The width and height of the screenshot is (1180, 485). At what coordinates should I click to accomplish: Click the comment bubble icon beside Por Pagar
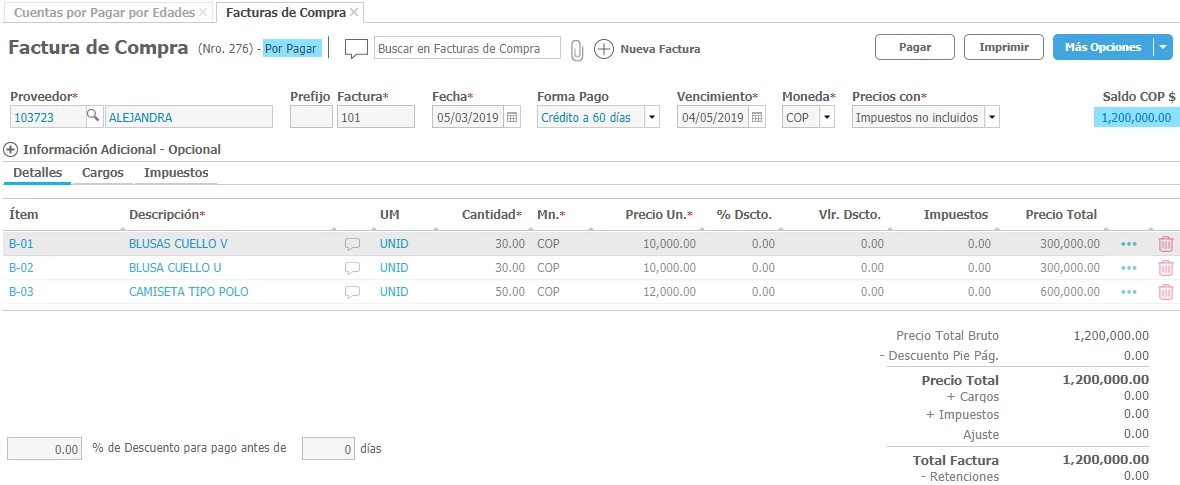point(356,48)
